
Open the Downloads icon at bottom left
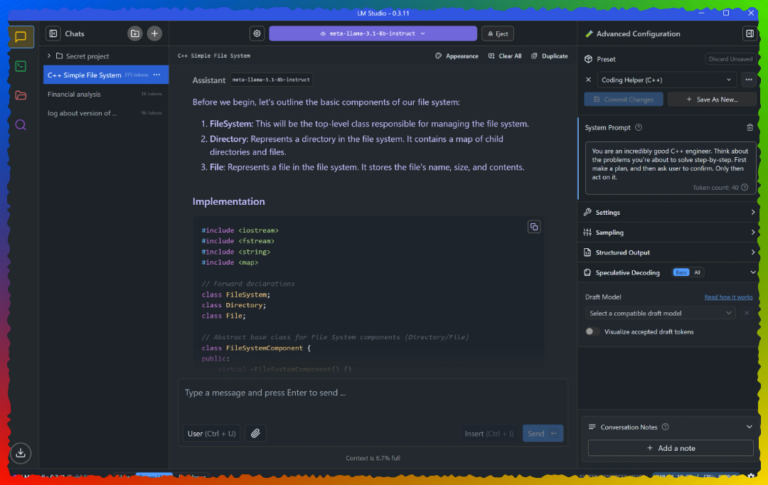tap(20, 453)
